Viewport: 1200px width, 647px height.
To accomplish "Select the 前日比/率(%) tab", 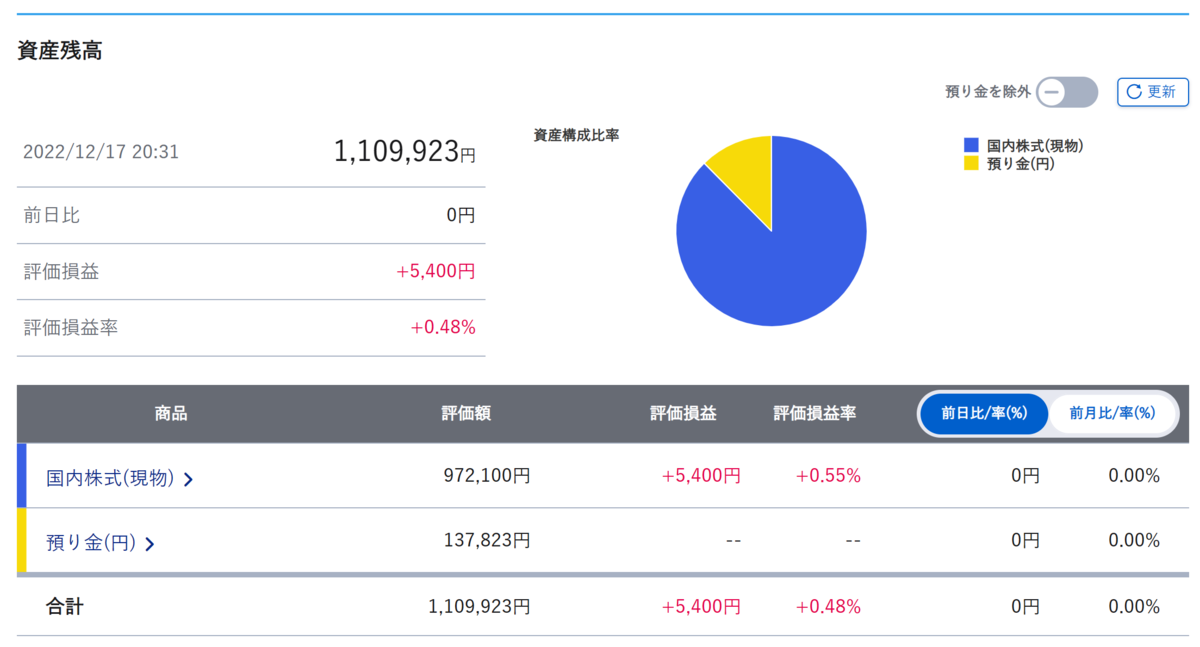I will coord(984,413).
